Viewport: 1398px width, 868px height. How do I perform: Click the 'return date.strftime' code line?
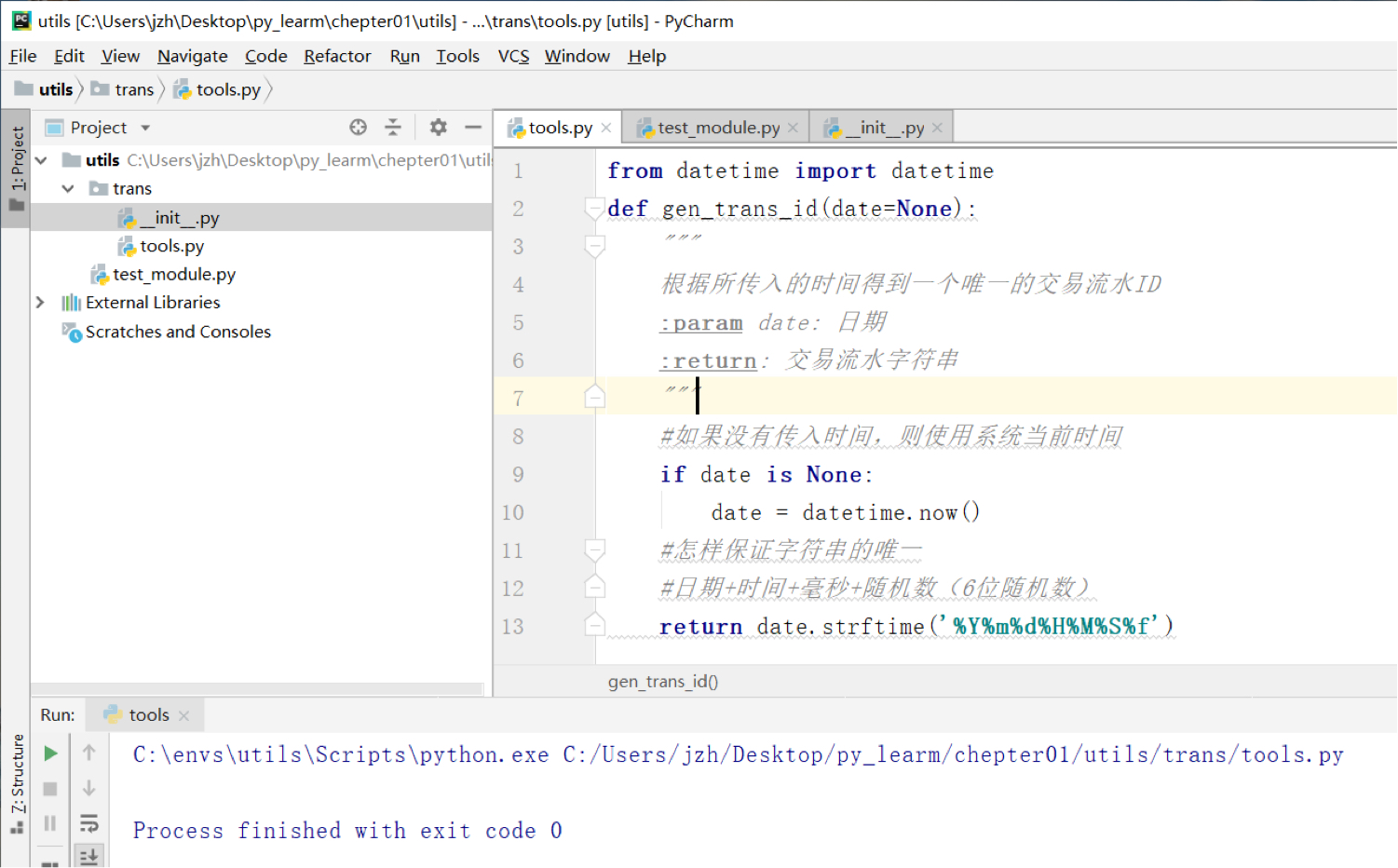(916, 626)
